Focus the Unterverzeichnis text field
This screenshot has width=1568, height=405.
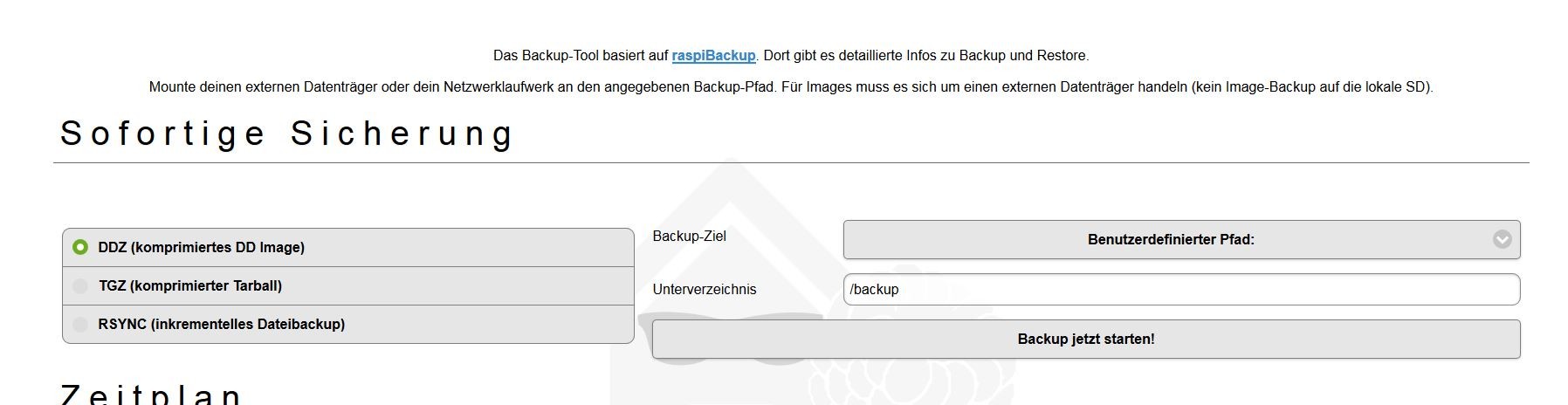click(x=1180, y=290)
